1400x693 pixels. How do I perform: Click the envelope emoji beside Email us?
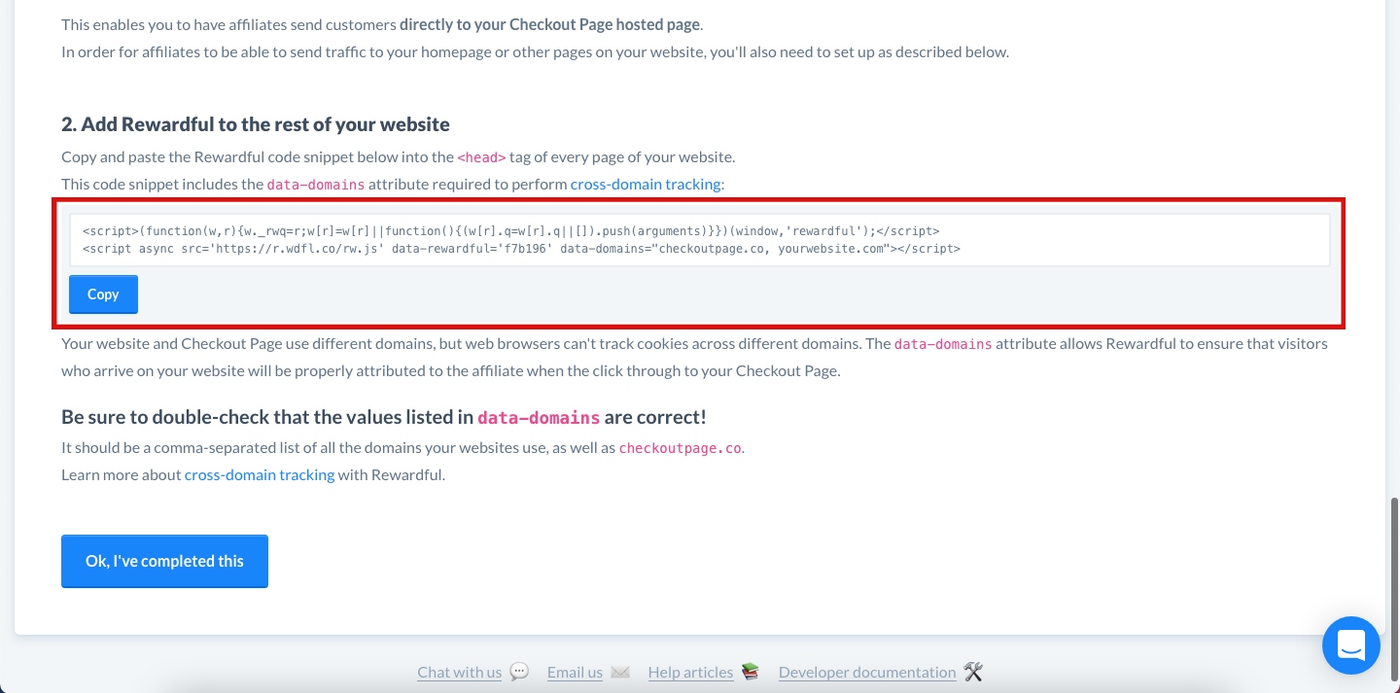click(x=620, y=672)
